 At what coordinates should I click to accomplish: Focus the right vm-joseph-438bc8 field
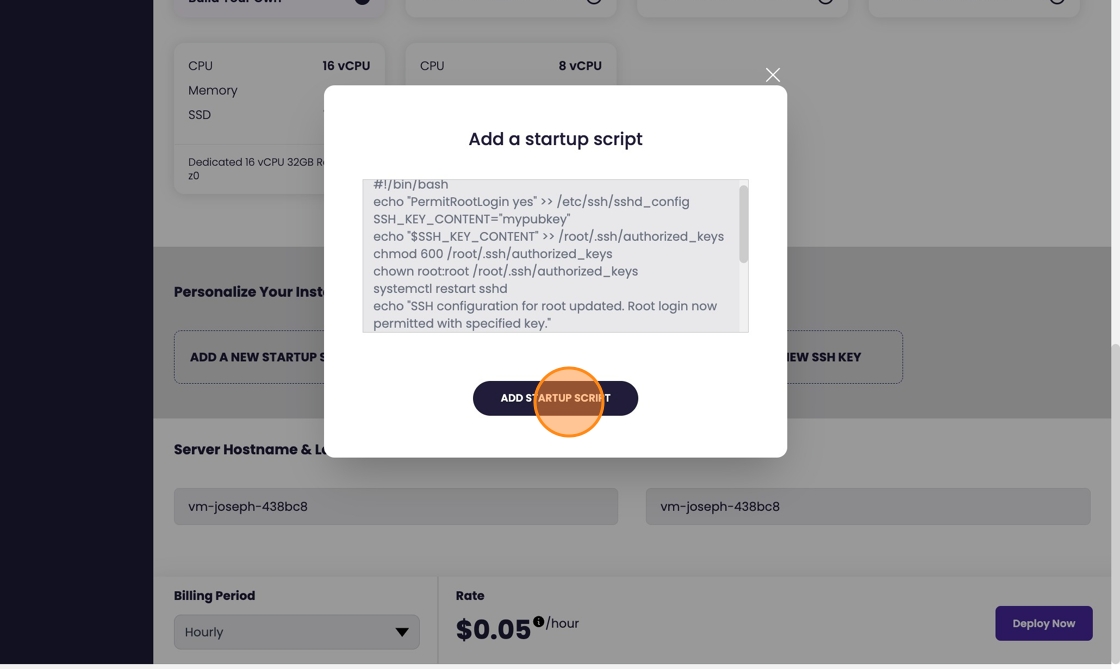click(868, 506)
